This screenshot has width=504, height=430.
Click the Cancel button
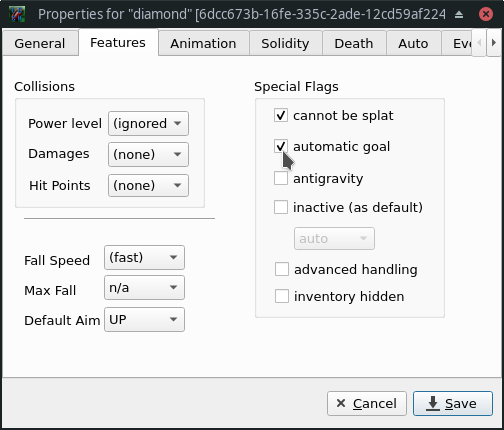367,403
